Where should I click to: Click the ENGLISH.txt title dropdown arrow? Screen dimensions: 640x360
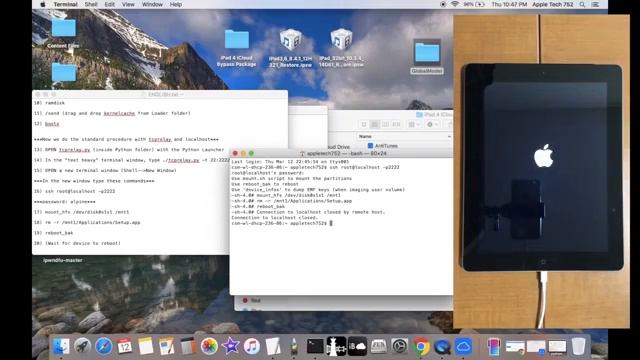click(182, 95)
